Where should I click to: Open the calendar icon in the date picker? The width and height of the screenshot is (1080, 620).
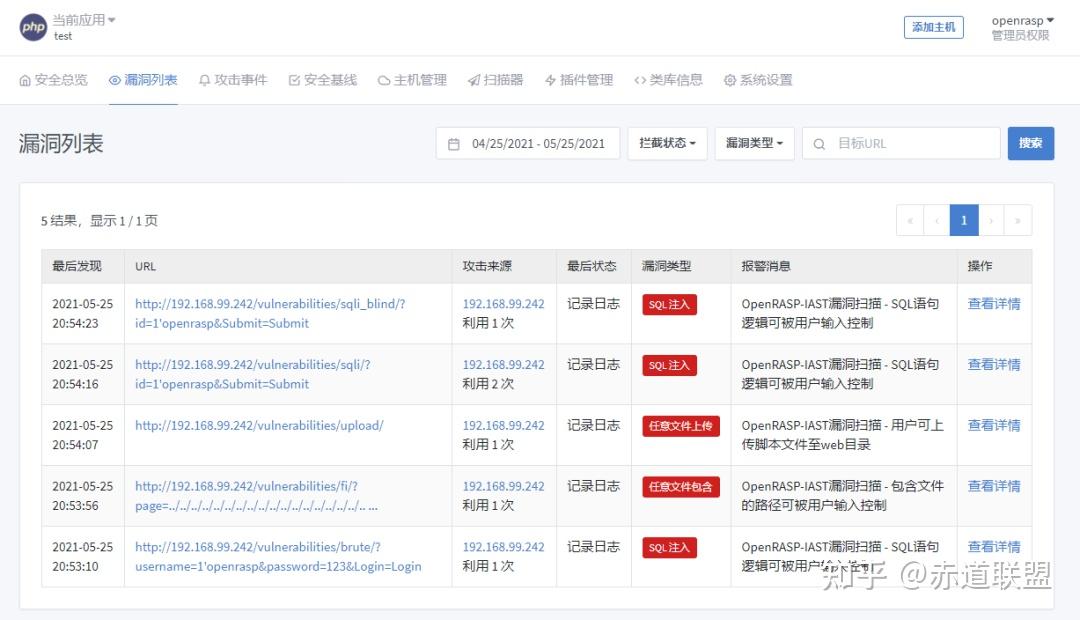[x=455, y=143]
